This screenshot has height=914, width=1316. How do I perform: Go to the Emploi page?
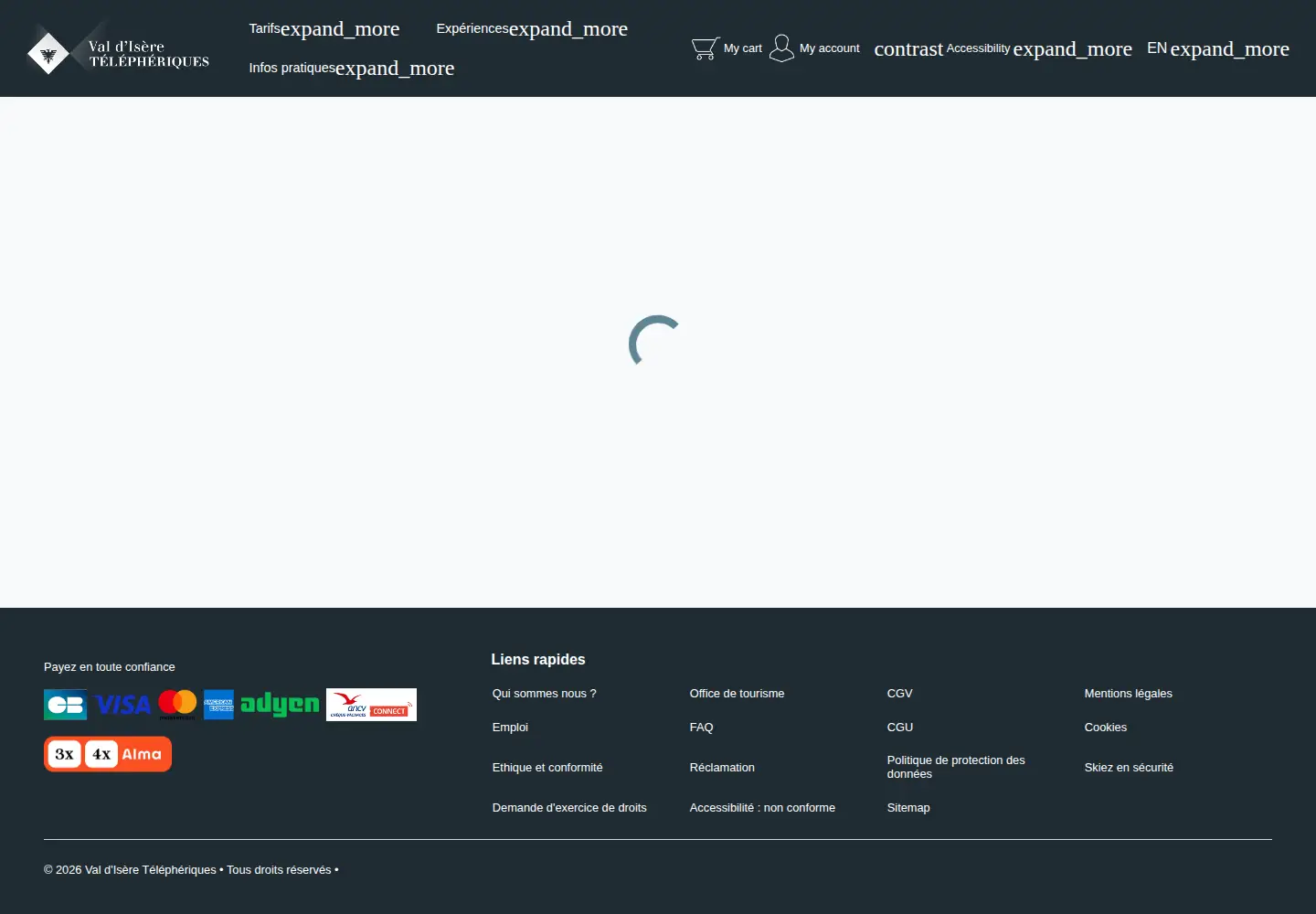(510, 728)
